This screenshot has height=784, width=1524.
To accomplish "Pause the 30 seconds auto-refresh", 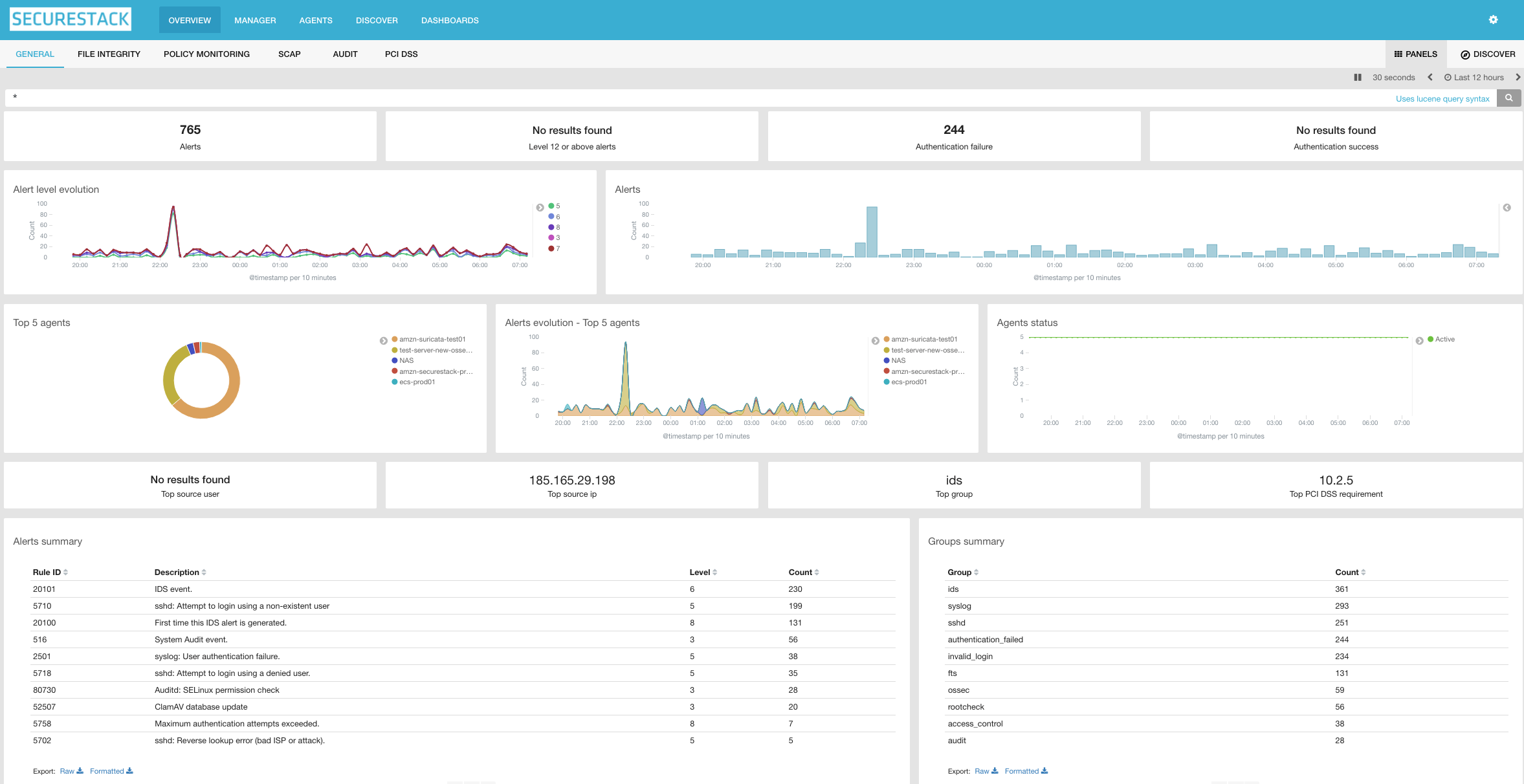I will (x=1357, y=78).
